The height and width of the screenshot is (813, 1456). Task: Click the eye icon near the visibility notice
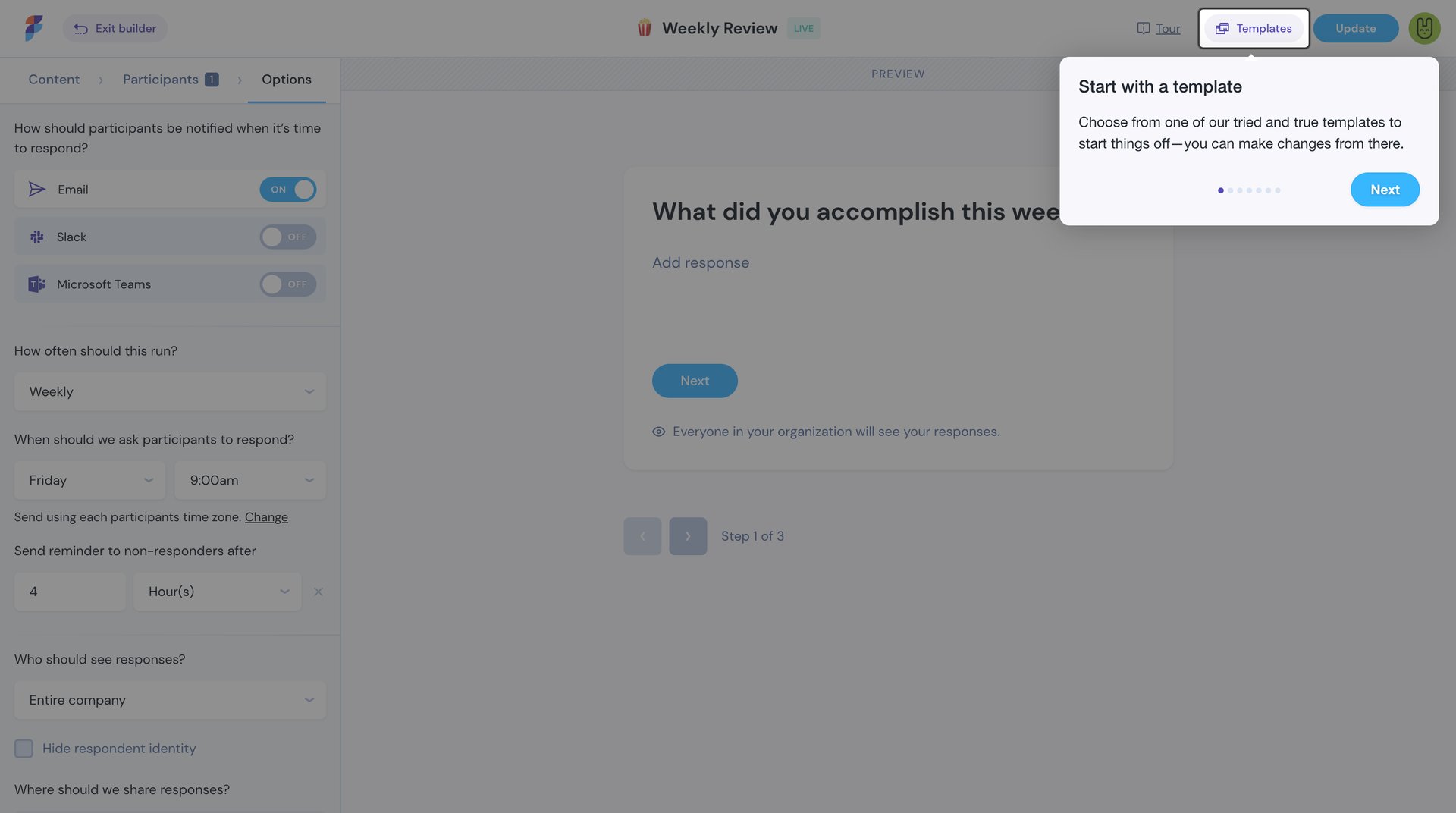point(658,431)
